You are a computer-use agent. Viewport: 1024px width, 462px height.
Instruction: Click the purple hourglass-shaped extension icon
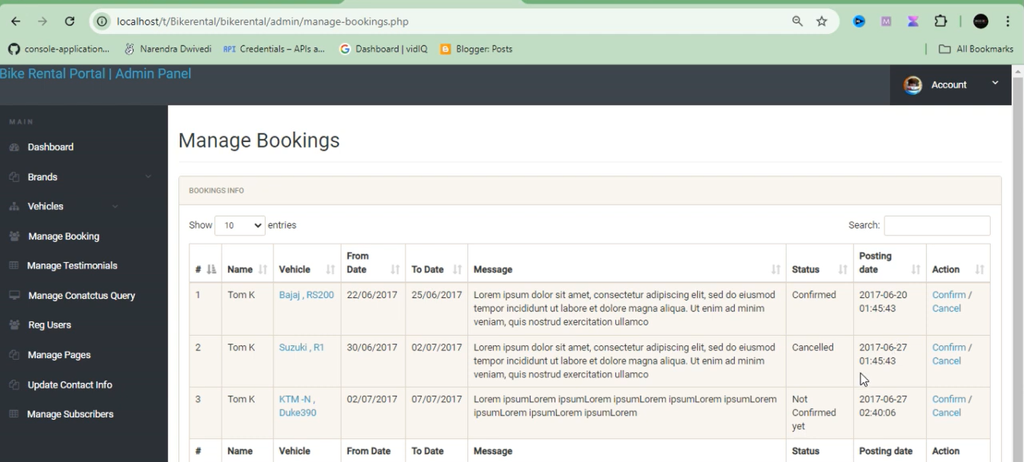913,22
